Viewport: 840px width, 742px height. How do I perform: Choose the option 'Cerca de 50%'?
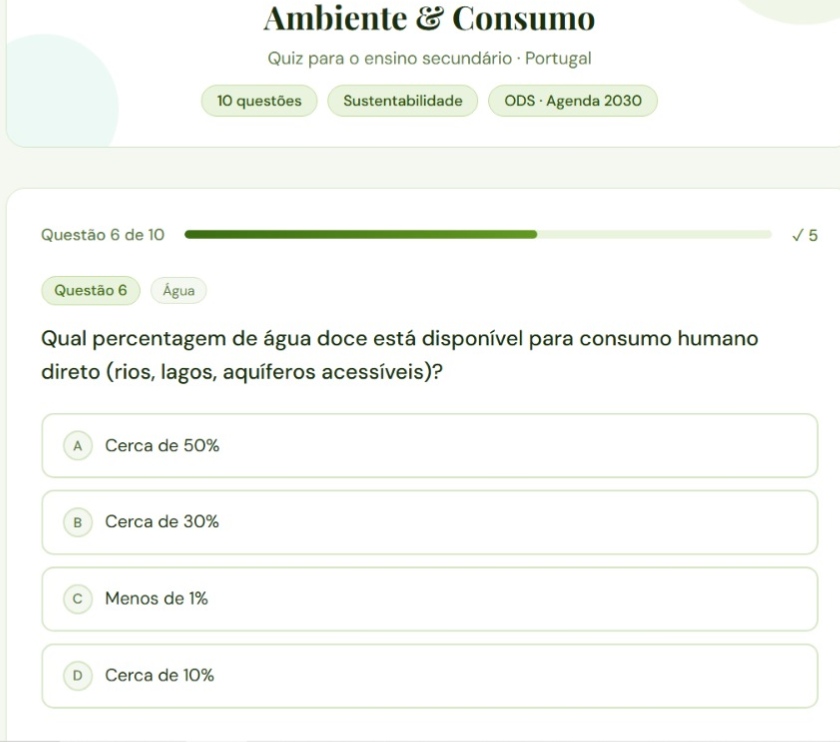[x=430, y=446]
